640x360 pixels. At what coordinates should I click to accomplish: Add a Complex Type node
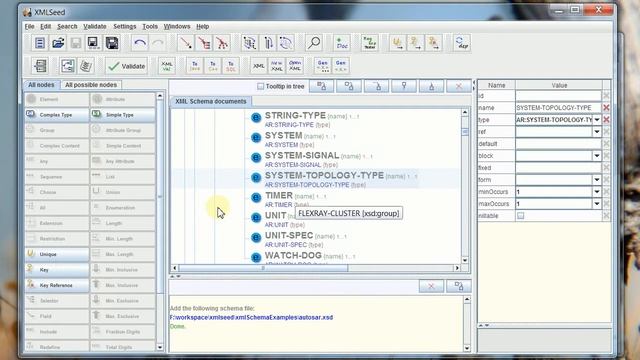[x=57, y=115]
